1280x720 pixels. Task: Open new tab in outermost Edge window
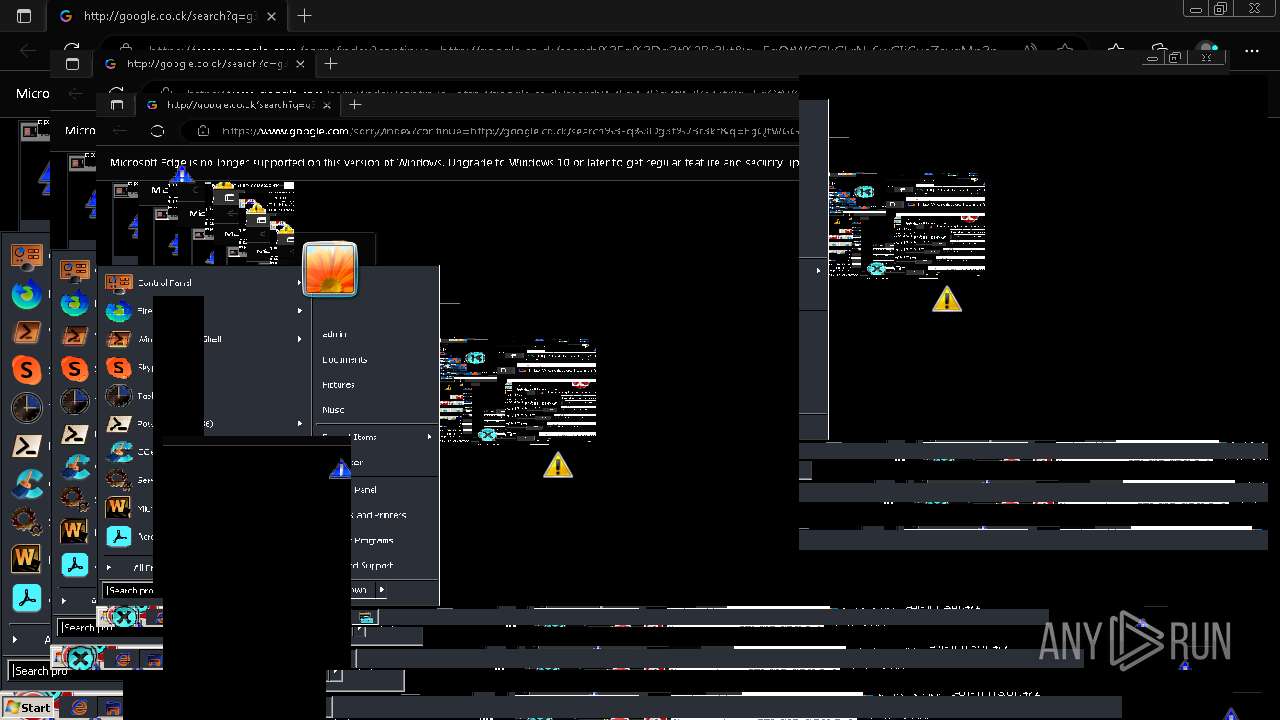(304, 16)
